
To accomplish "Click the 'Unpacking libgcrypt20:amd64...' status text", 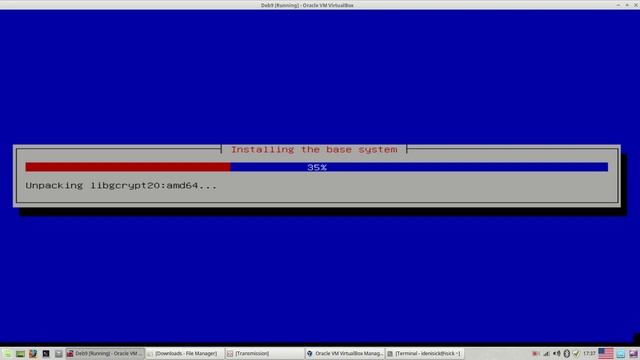I will tap(121, 186).
